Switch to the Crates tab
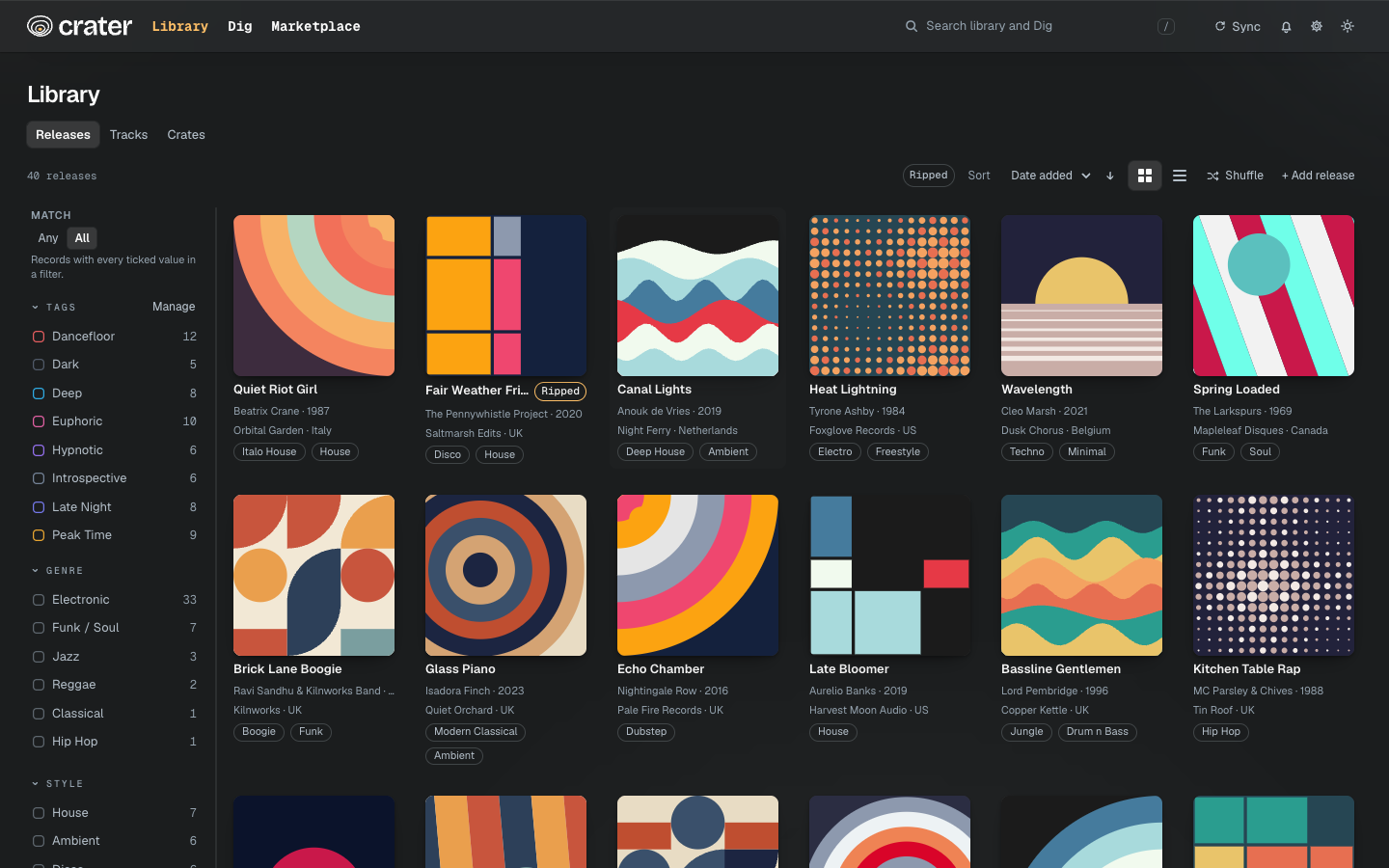 pyautogui.click(x=186, y=135)
